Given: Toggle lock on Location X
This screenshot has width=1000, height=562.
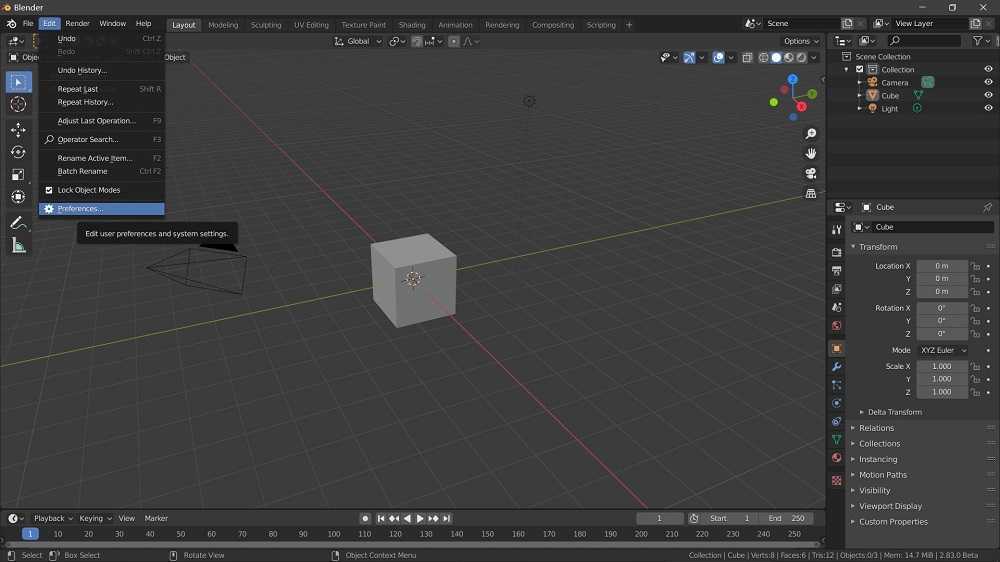Looking at the screenshot, I should tap(975, 266).
